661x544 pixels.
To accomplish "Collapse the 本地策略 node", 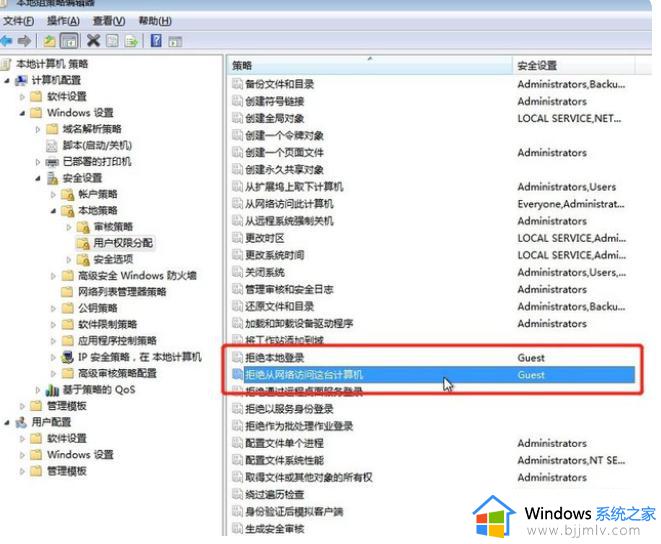I will pyautogui.click(x=53, y=211).
